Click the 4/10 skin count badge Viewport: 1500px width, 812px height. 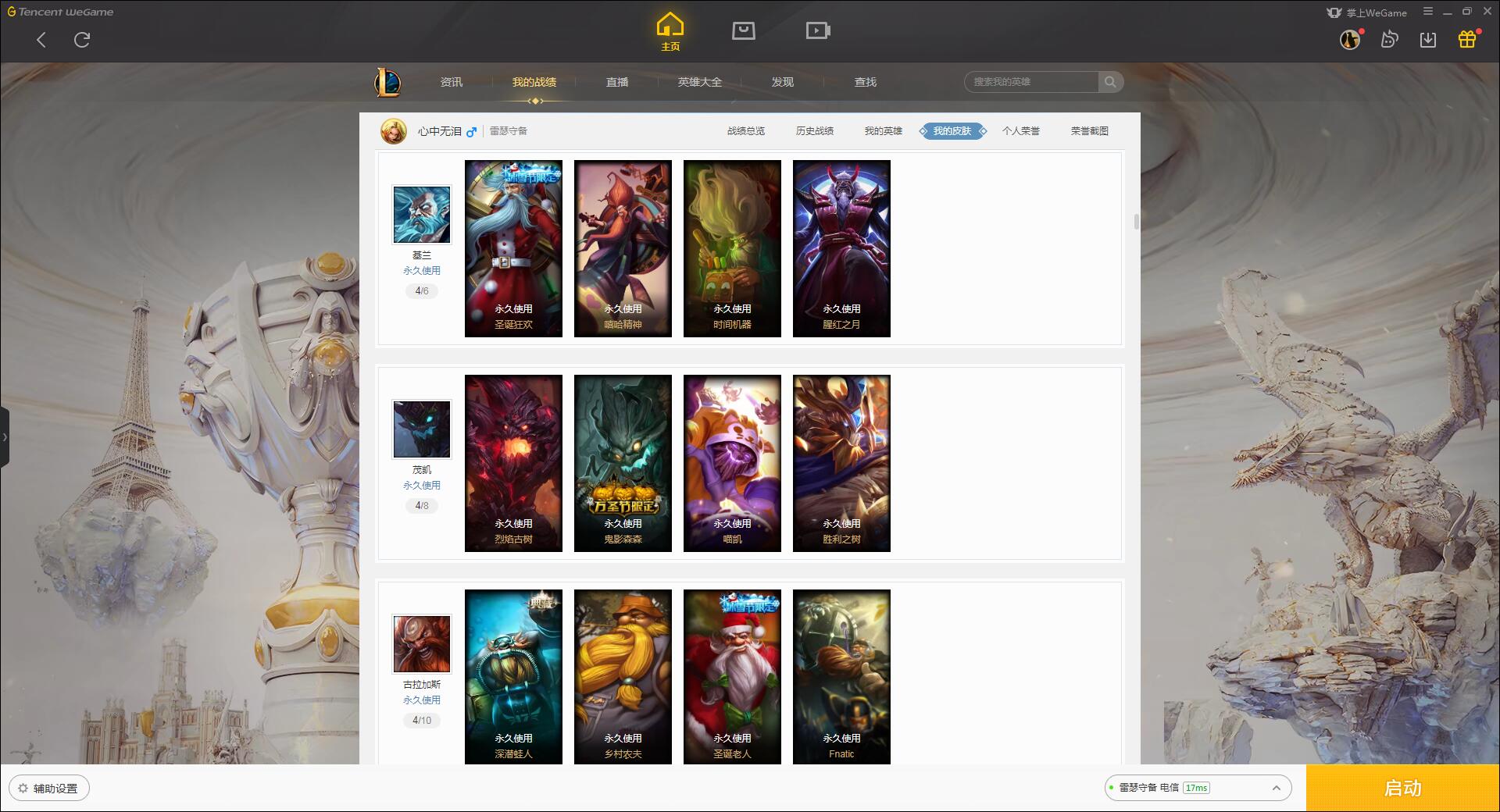coord(422,721)
